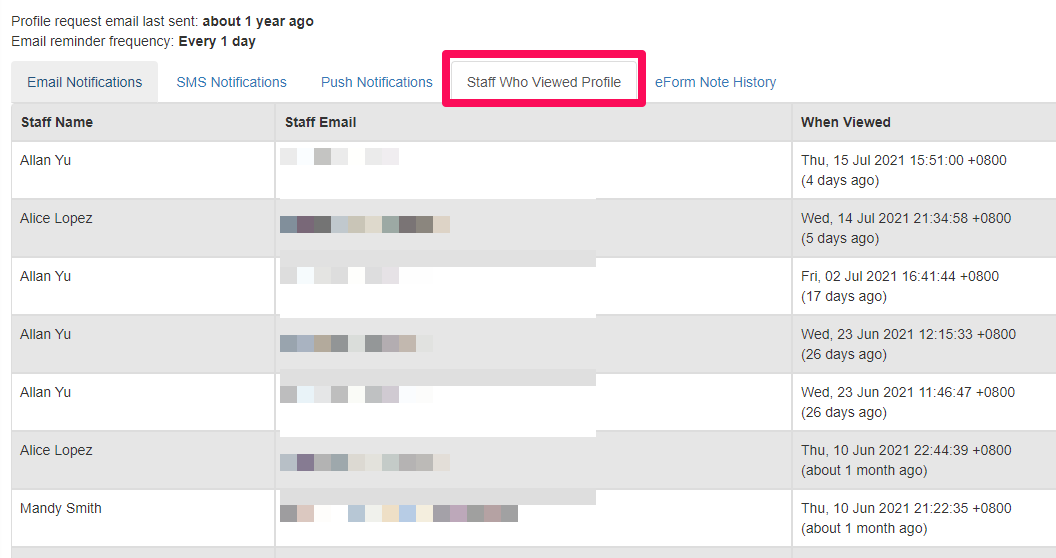Select the Fri, 02 Jul 2021 16:41:44 timestamp
Image resolution: width=1056 pixels, height=558 pixels.
pyautogui.click(x=899, y=276)
